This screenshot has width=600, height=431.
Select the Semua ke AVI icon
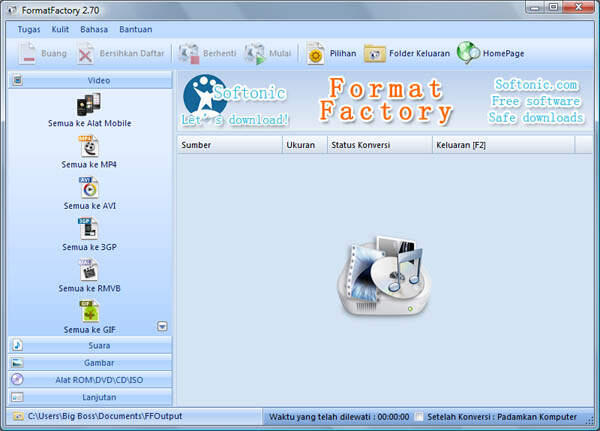[89, 188]
